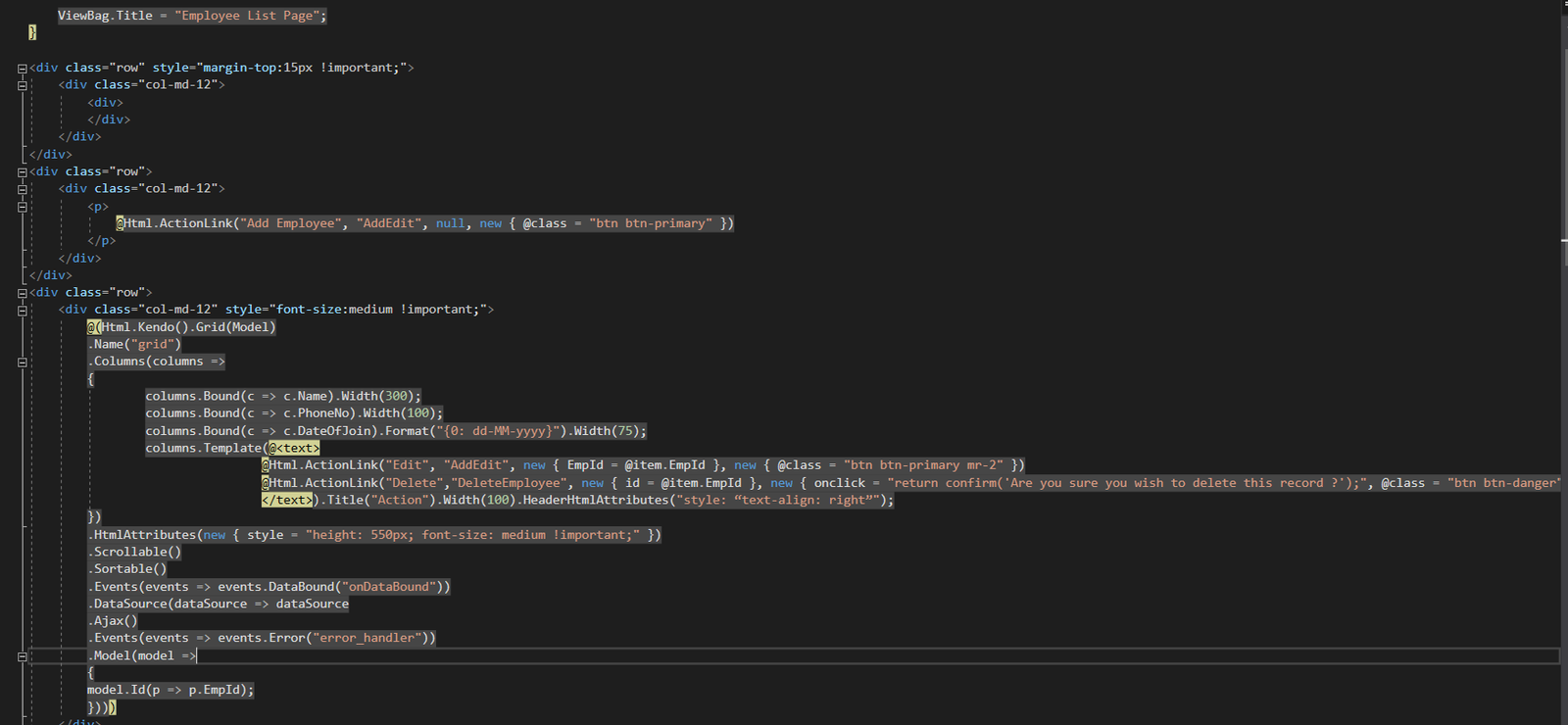Image resolution: width=1568 pixels, height=725 pixels.
Task: Click the editor split handle above the scrollbar
Action: point(1563,5)
